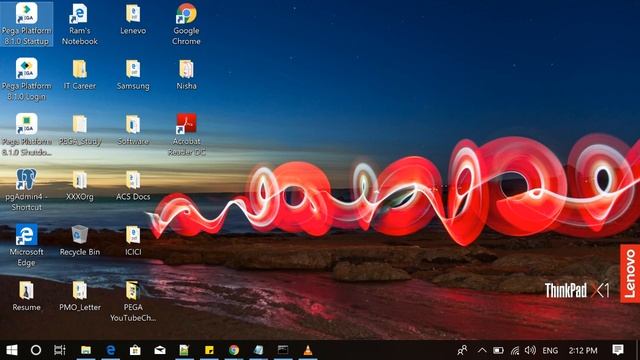Viewport: 640px width, 360px height.
Task: Check battery status in system tray
Action: pos(498,350)
